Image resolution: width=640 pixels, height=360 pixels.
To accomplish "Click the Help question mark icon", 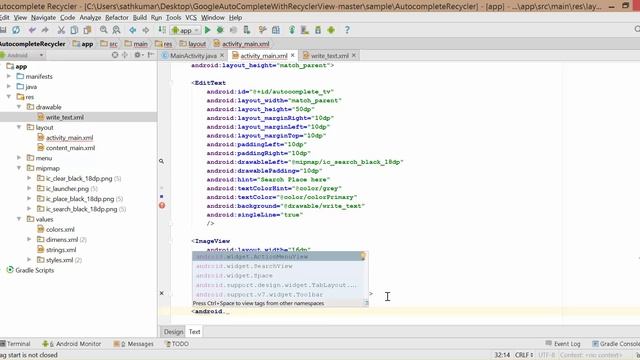I will 347,30.
